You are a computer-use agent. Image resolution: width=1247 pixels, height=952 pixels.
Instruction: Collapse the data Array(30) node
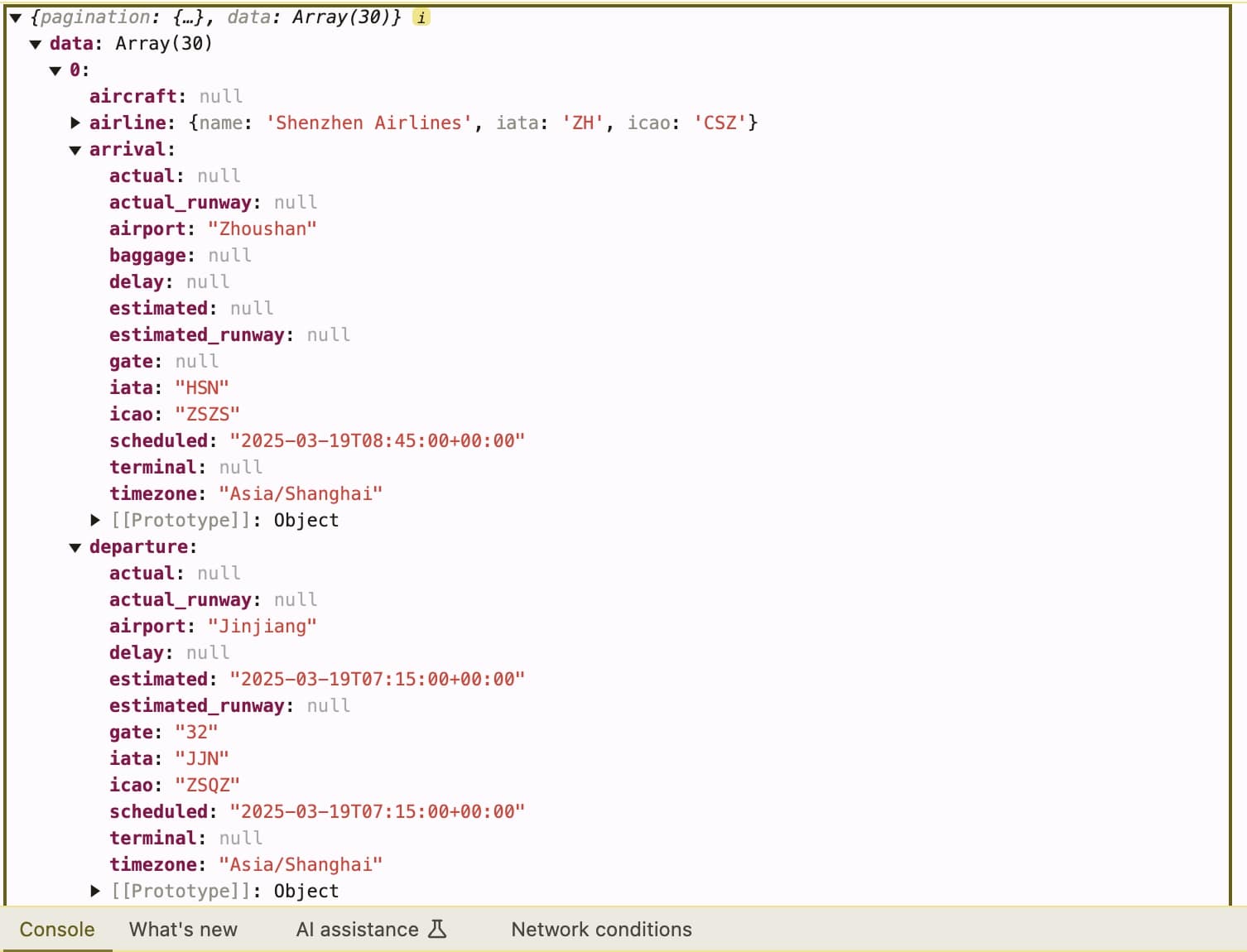point(35,44)
